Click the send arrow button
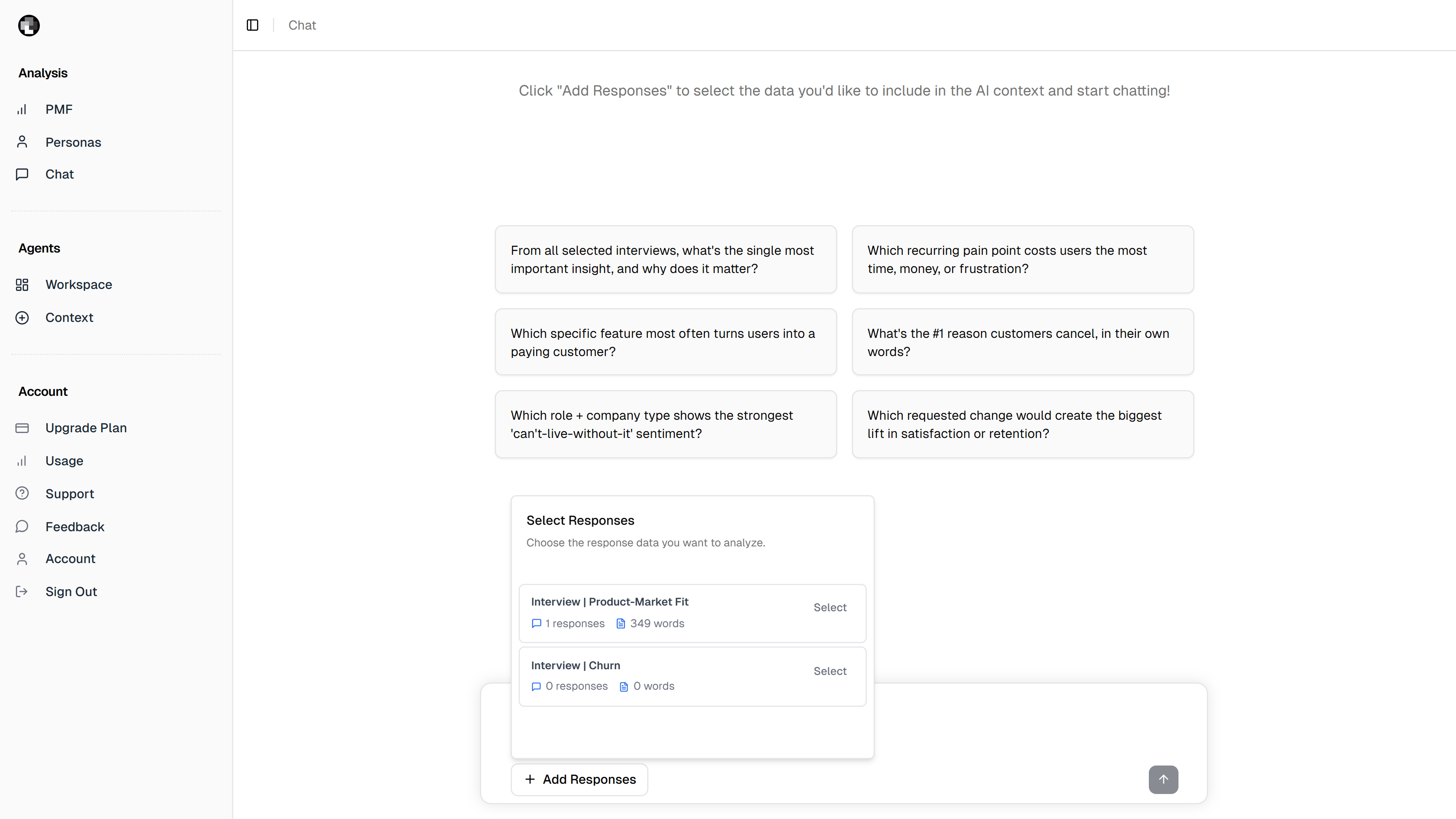This screenshot has height=819, width=1456. pyautogui.click(x=1163, y=780)
